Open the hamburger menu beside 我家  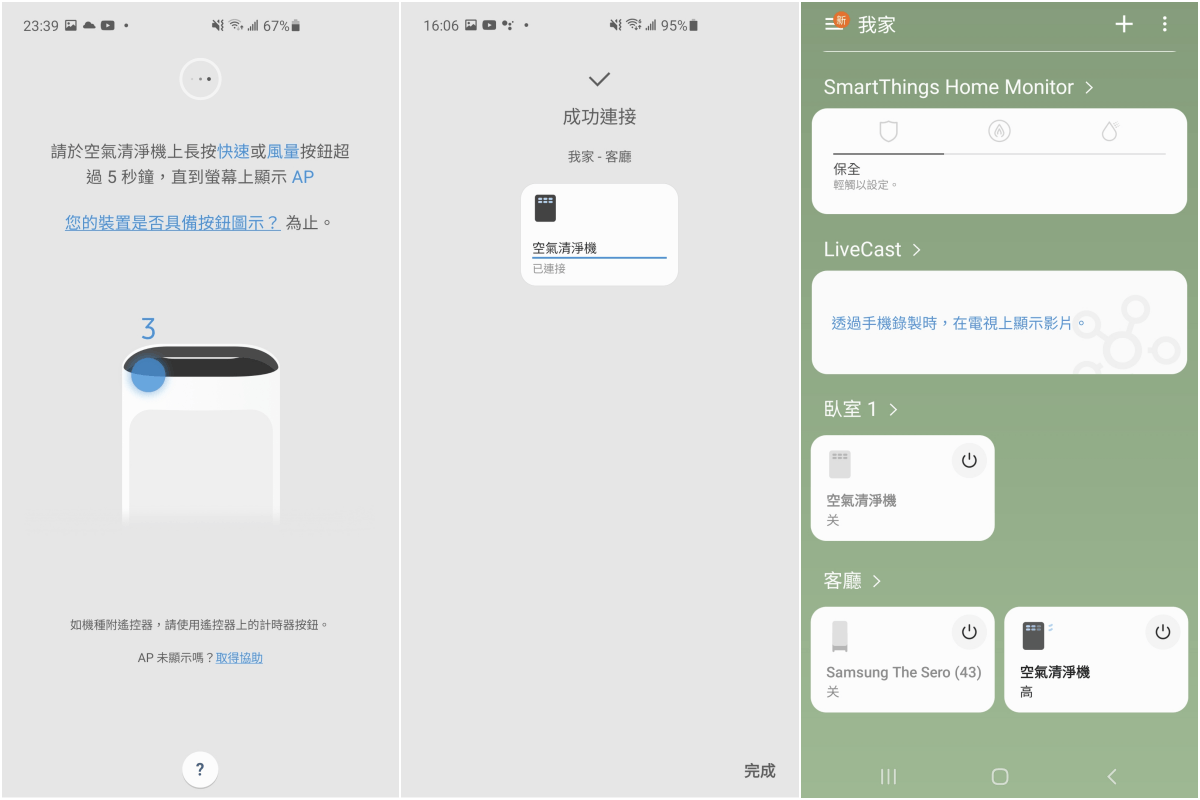pos(835,23)
